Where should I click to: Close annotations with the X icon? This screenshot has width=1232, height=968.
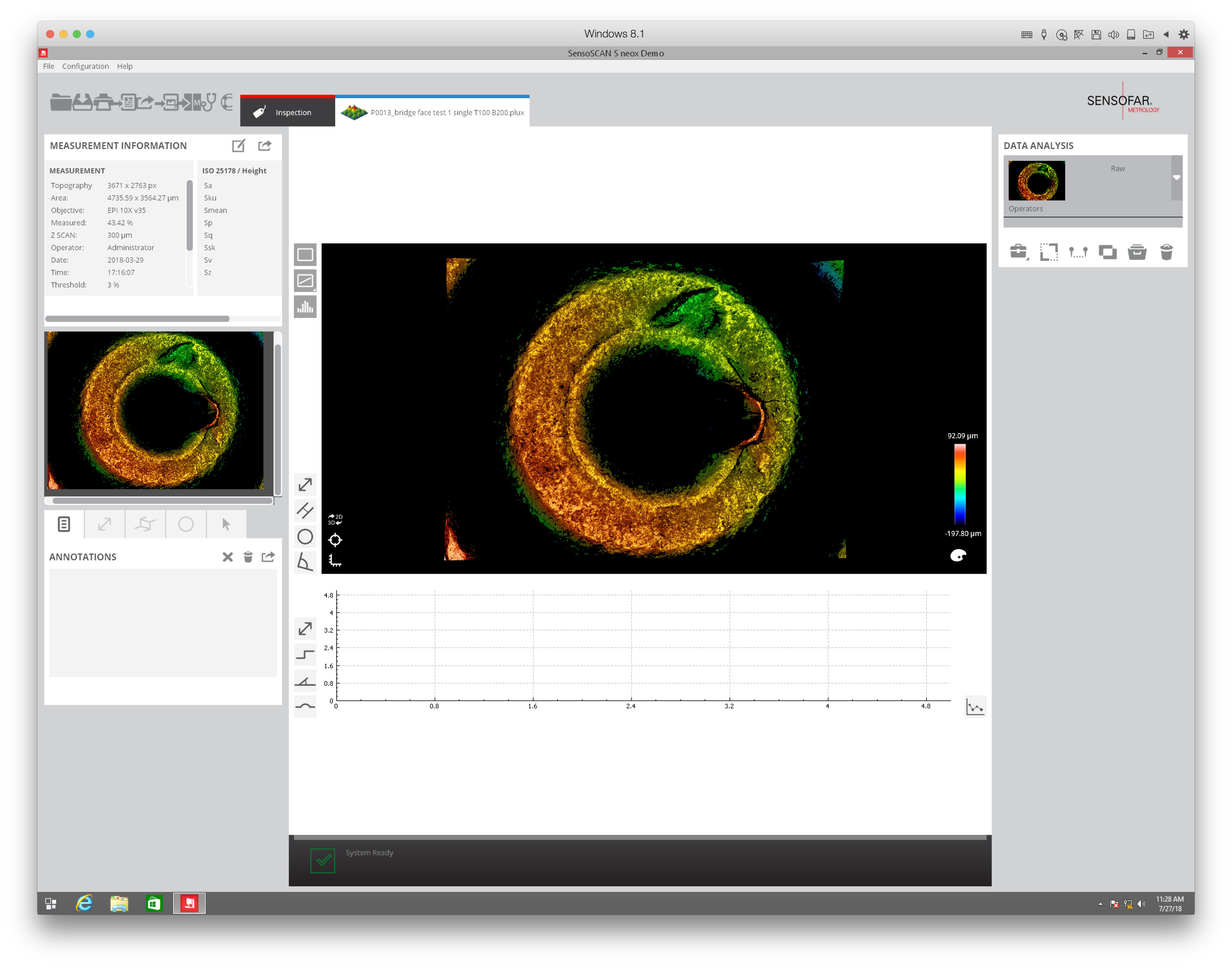point(228,557)
